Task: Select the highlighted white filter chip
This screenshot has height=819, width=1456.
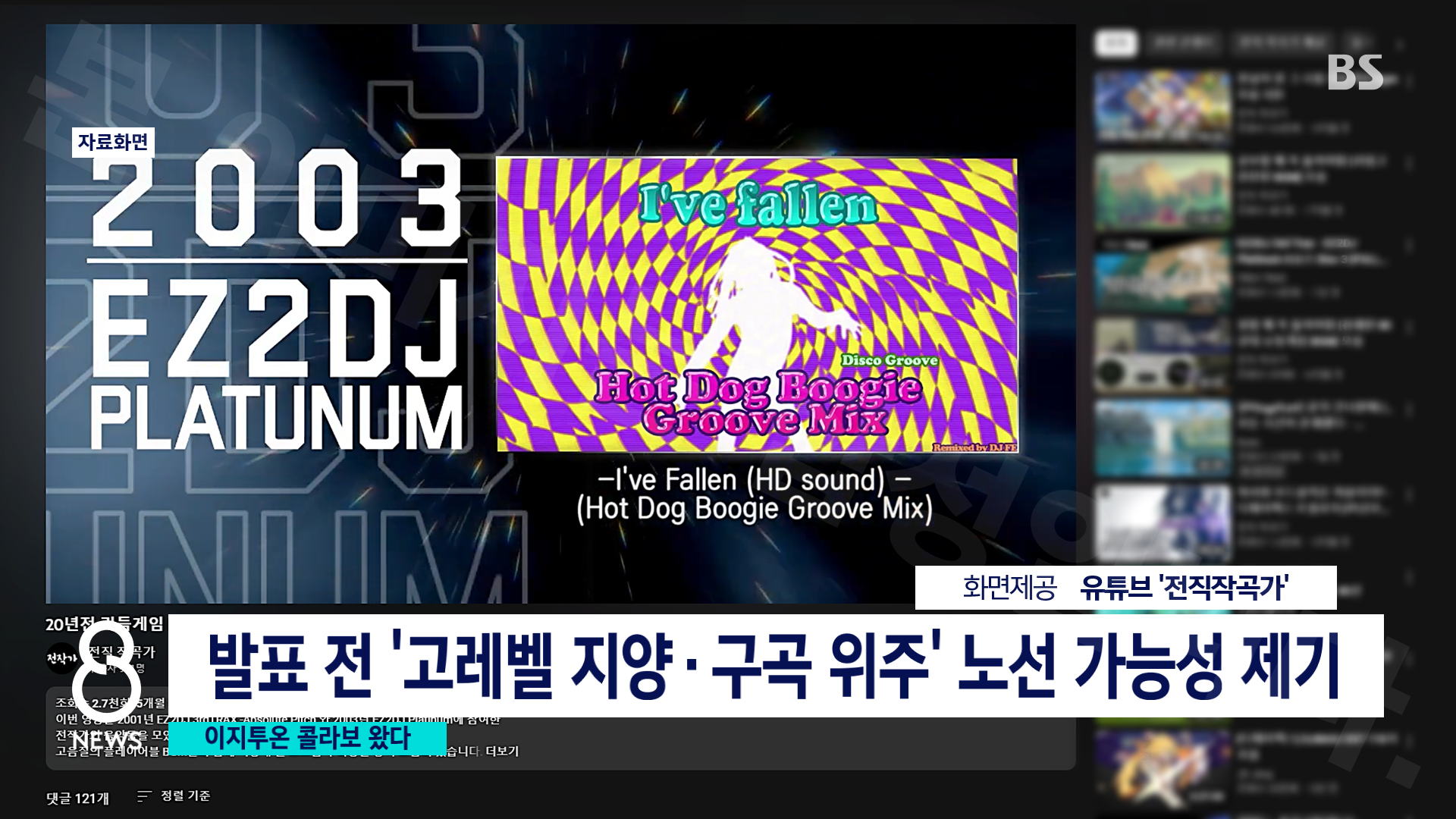Action: (x=1116, y=43)
